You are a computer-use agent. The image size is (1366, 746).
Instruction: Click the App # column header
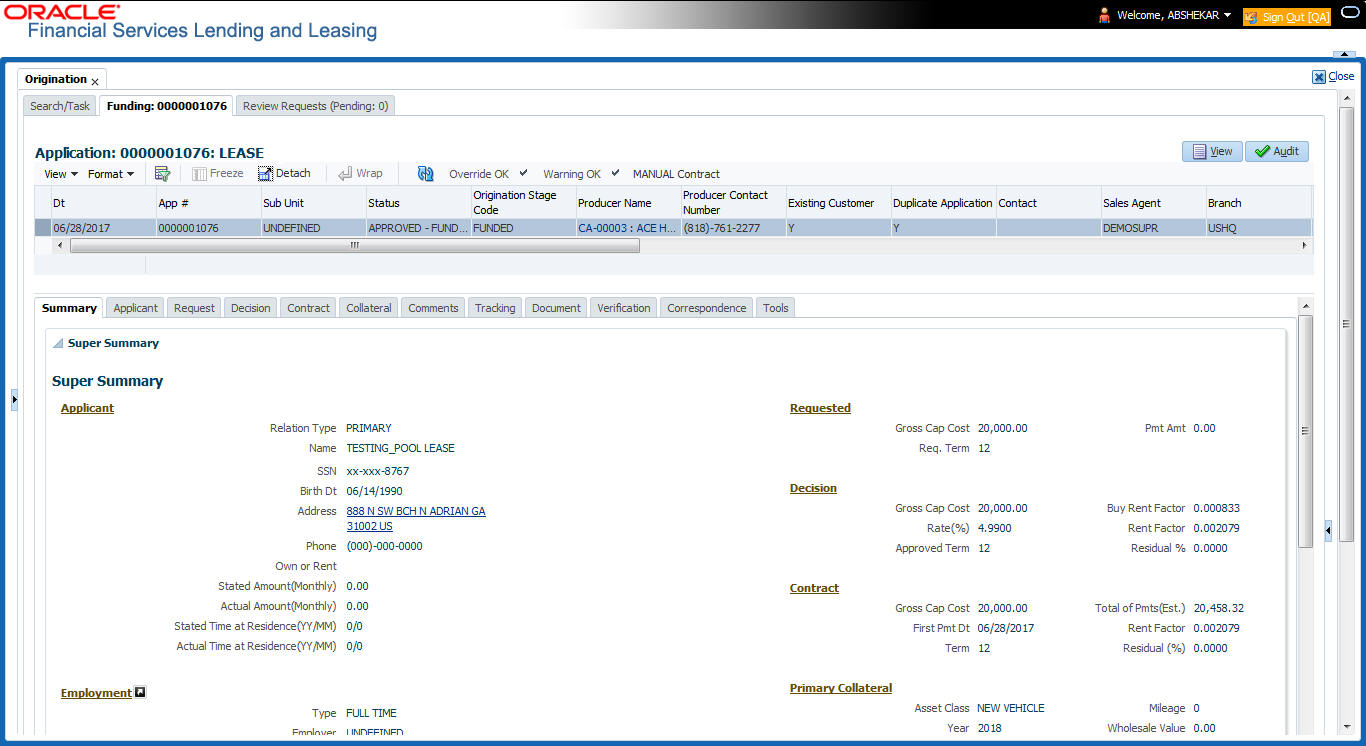click(208, 203)
